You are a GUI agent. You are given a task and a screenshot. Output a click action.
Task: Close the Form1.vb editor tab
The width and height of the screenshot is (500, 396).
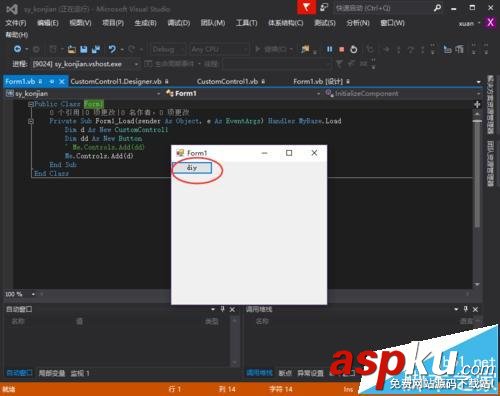click(62, 81)
